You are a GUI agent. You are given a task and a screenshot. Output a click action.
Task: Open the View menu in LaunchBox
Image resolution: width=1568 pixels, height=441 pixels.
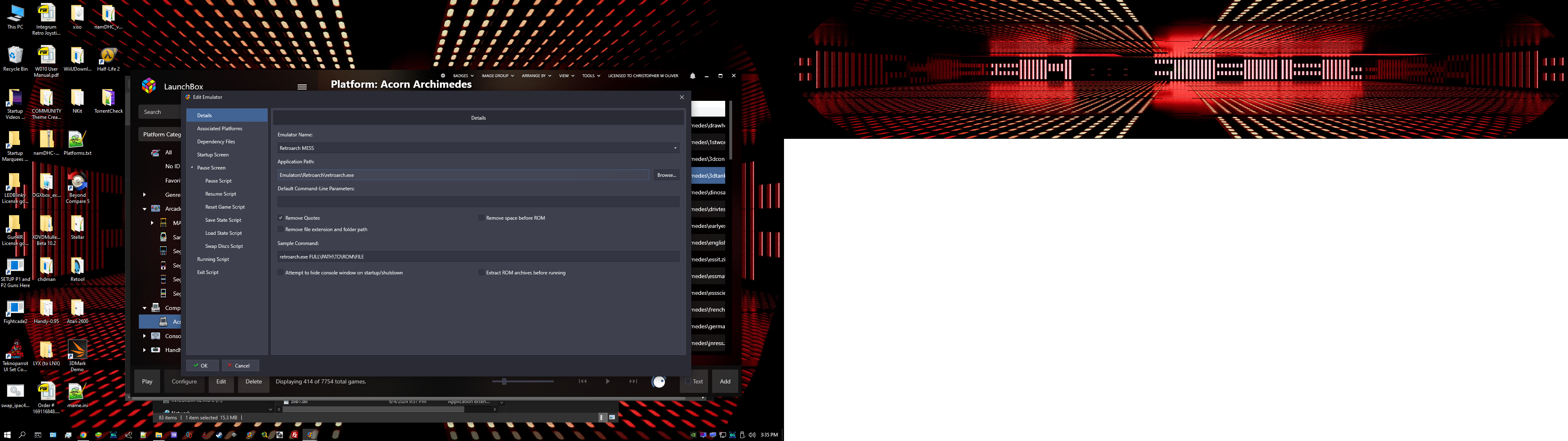(x=567, y=76)
